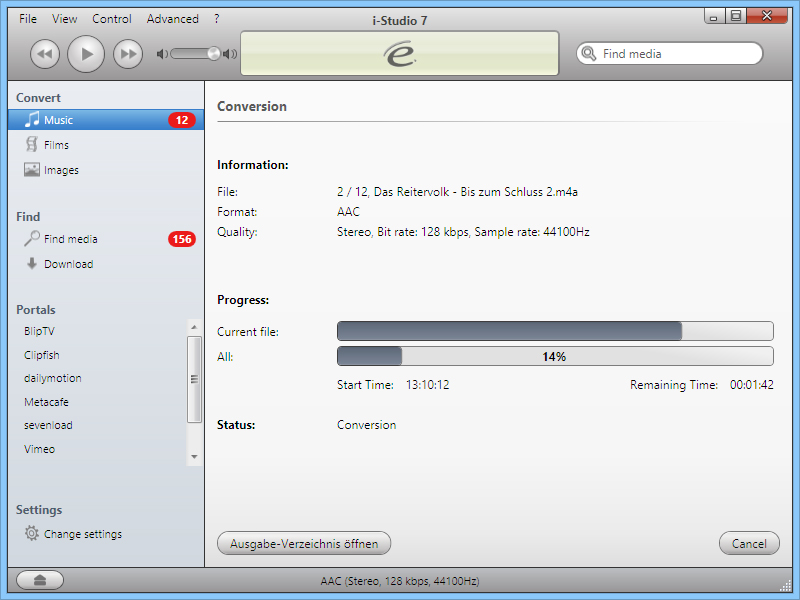The image size is (800, 600).
Task: Open the Advanced menu
Action: pos(172,19)
